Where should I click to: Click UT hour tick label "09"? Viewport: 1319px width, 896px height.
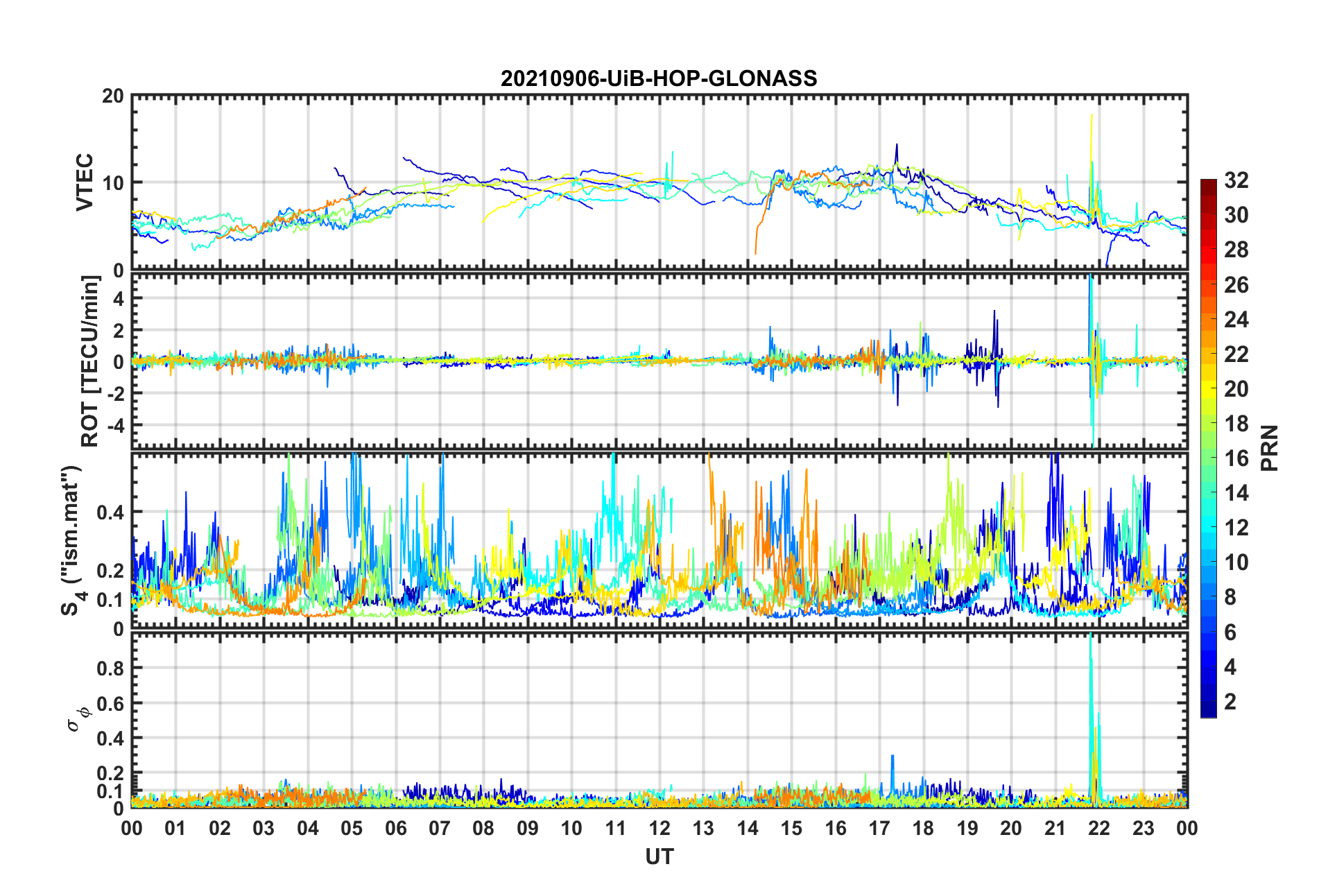pyautogui.click(x=528, y=828)
